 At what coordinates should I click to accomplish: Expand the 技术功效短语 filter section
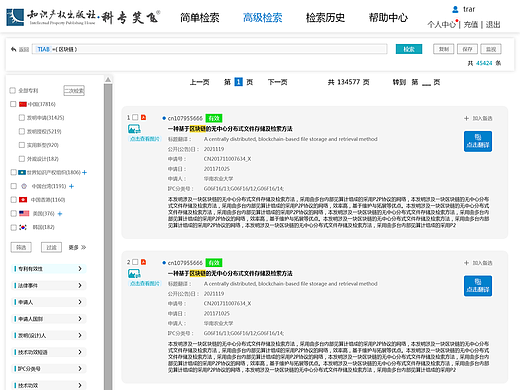tap(49, 352)
